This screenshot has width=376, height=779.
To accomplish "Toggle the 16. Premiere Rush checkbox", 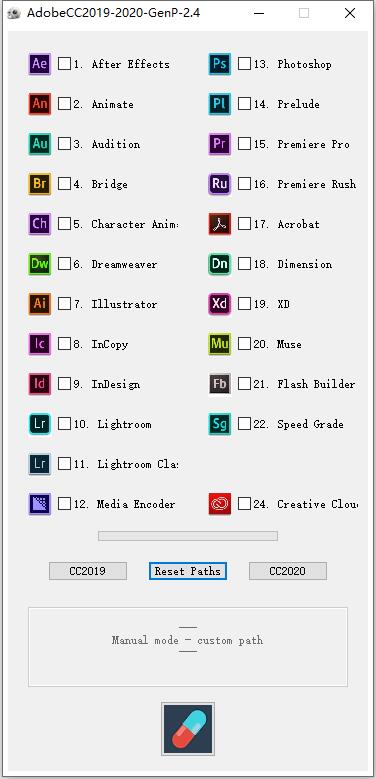I will tap(244, 184).
